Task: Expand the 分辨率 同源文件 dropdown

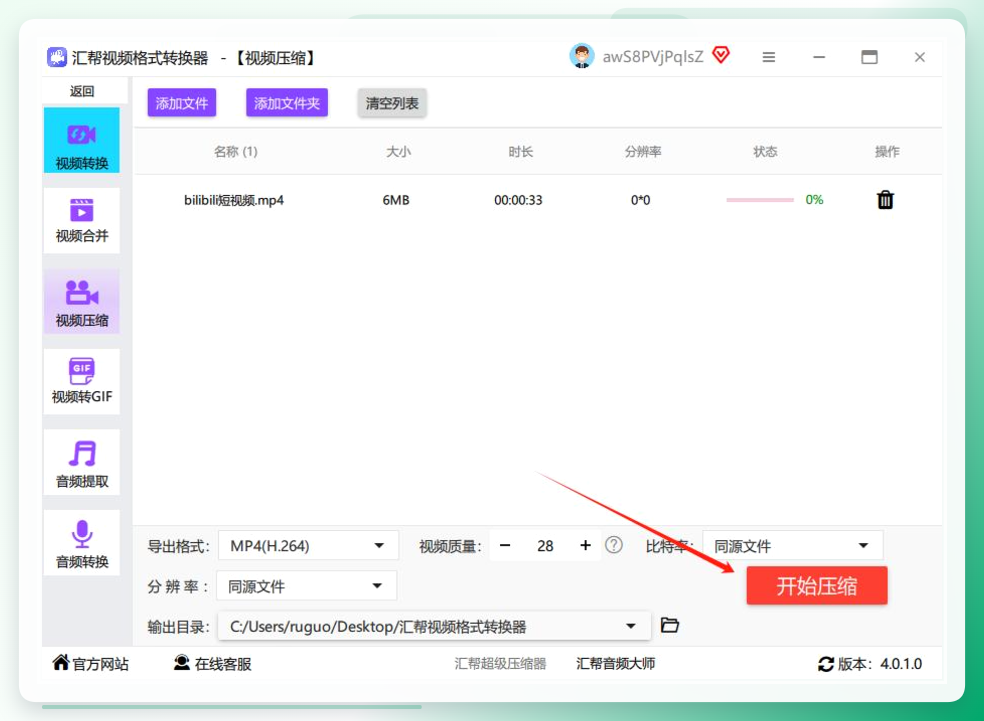Action: tap(306, 586)
